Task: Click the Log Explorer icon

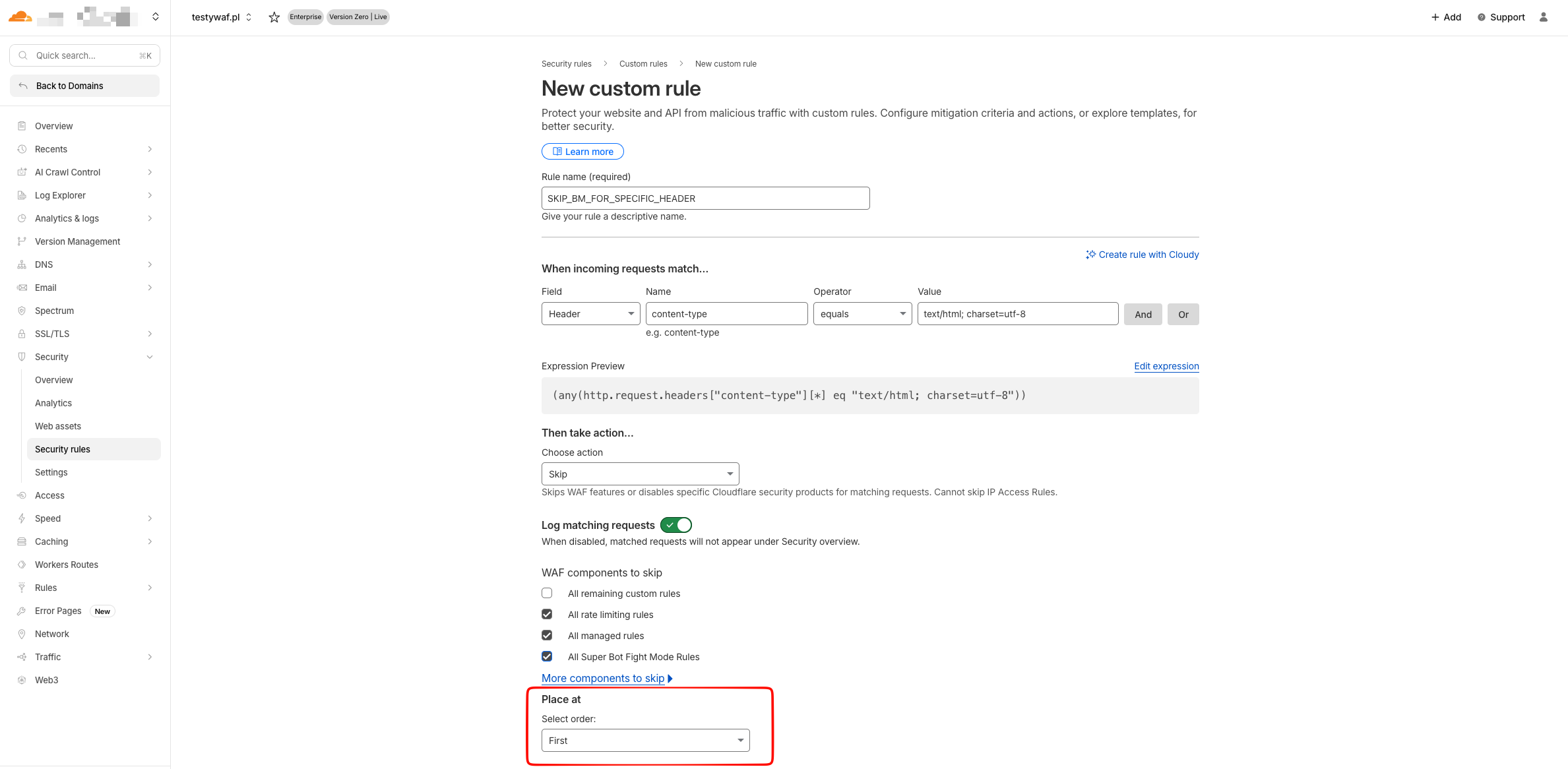Action: pyautogui.click(x=22, y=195)
